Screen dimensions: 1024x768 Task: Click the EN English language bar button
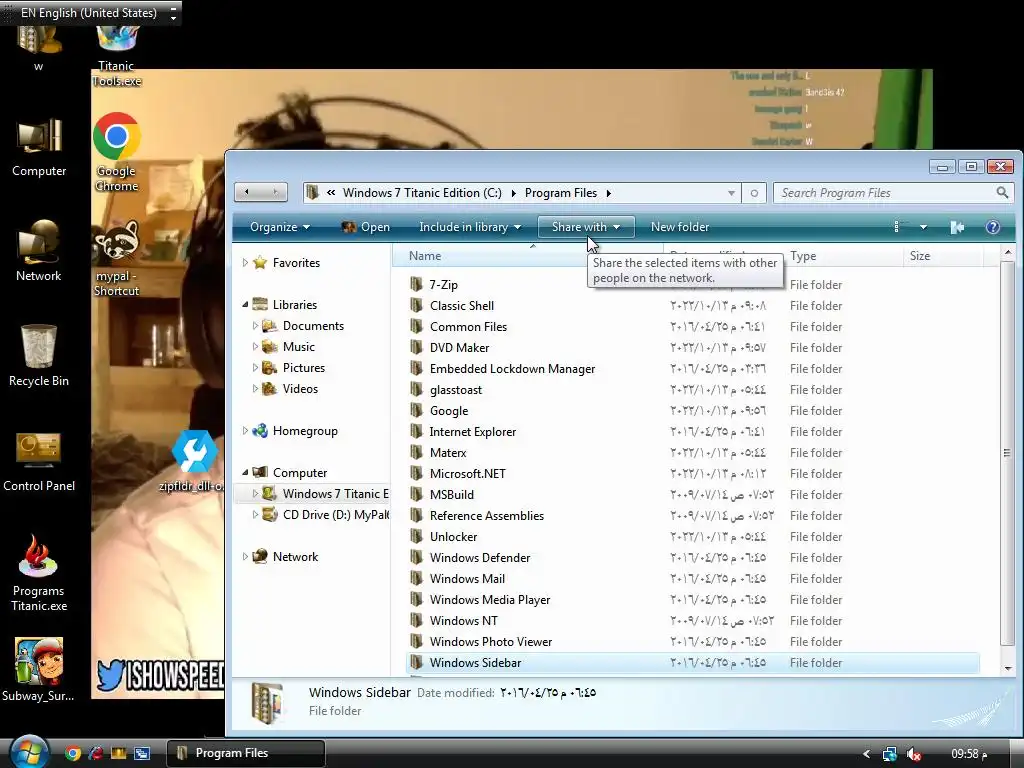[x=89, y=13]
